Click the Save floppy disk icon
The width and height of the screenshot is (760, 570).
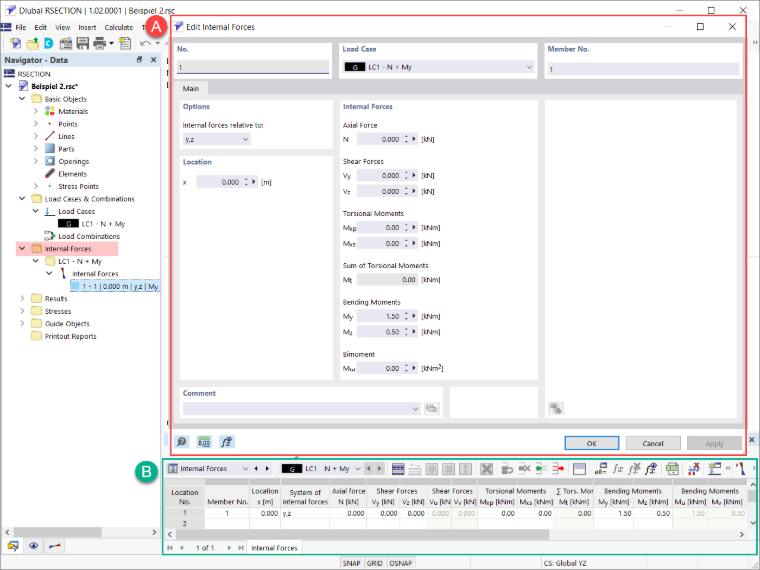83,43
